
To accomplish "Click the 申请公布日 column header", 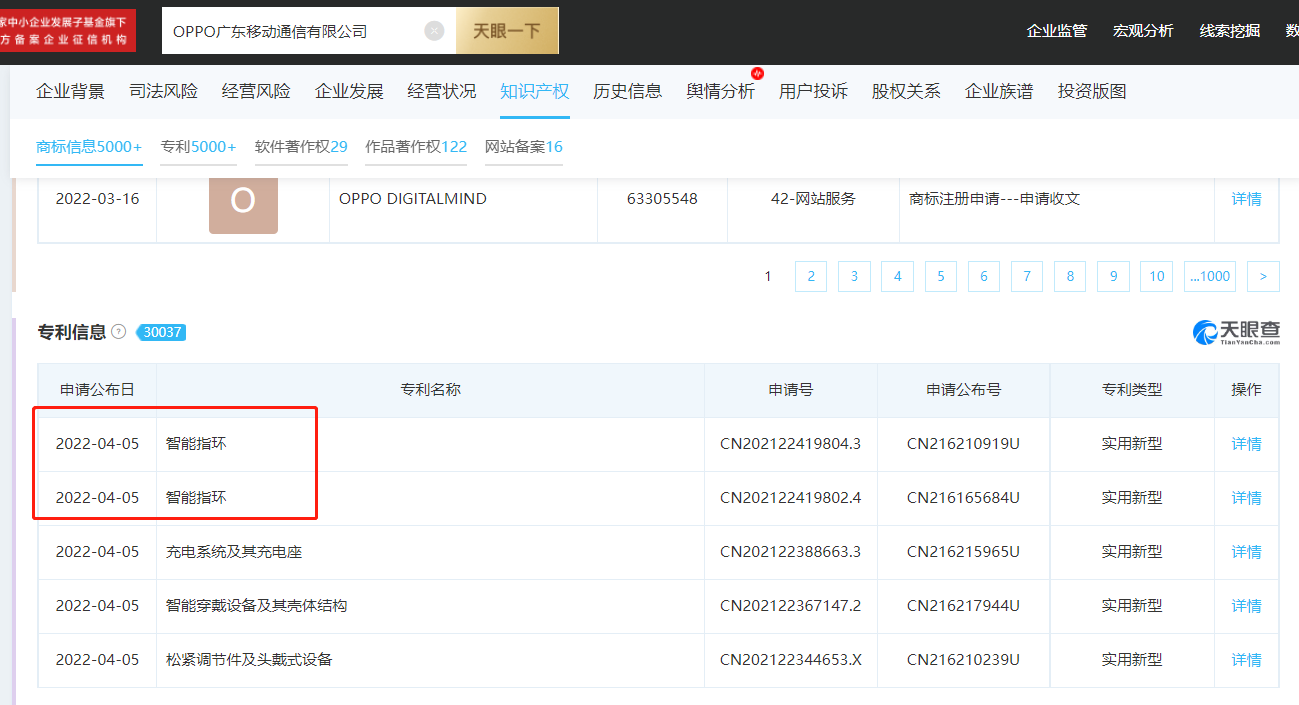I will (x=97, y=390).
